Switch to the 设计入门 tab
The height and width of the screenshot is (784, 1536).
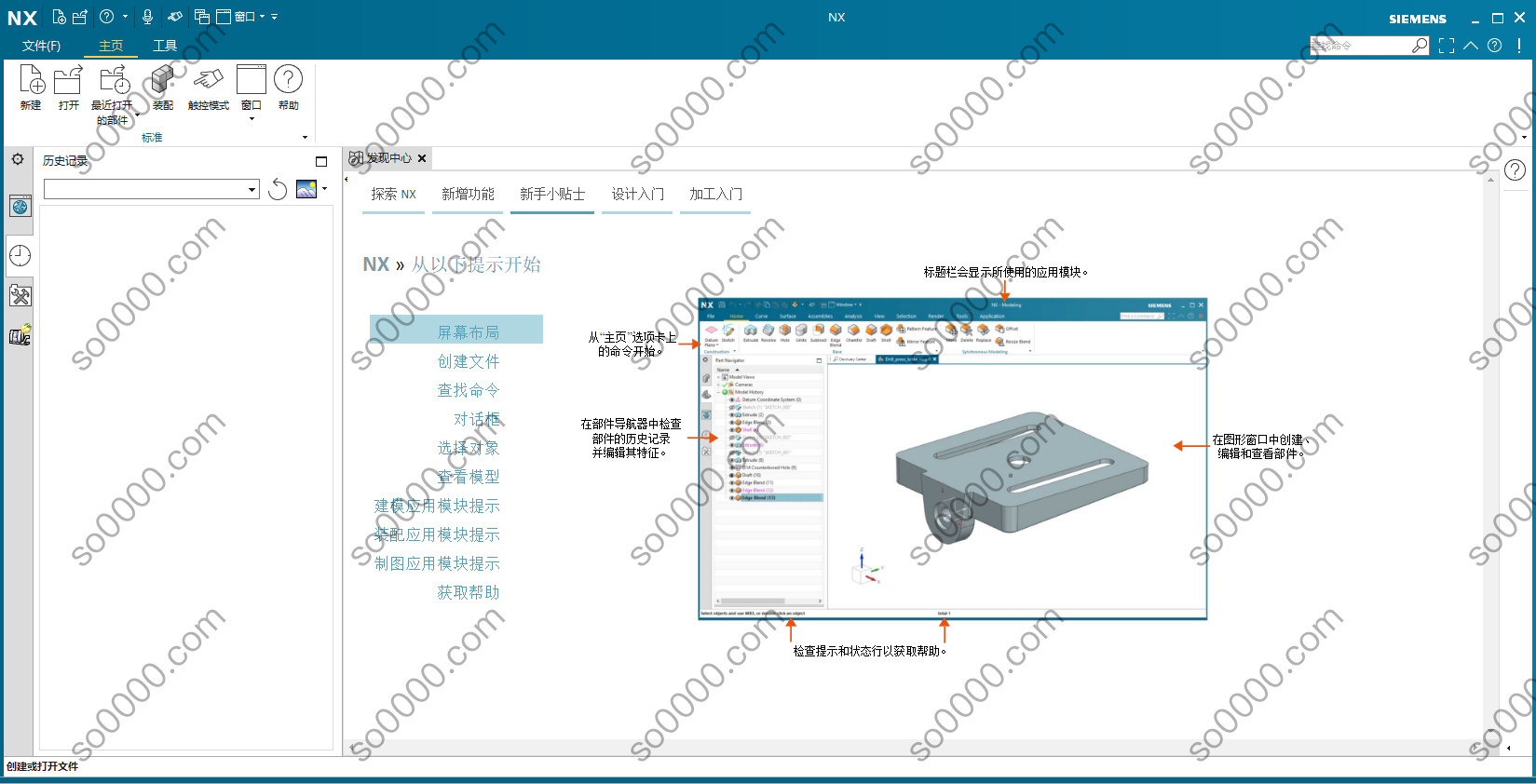pos(638,194)
